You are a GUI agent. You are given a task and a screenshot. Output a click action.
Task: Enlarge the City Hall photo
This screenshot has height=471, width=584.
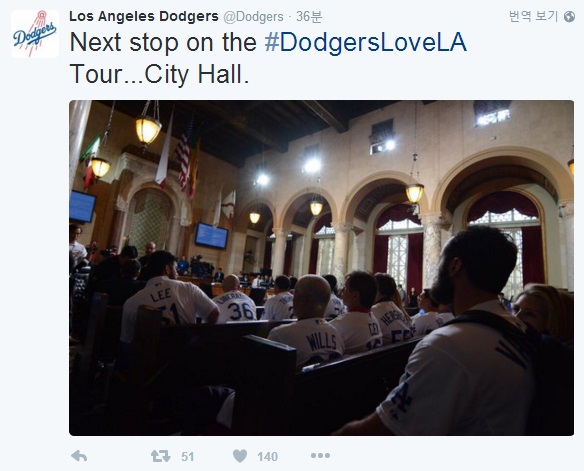pos(321,268)
